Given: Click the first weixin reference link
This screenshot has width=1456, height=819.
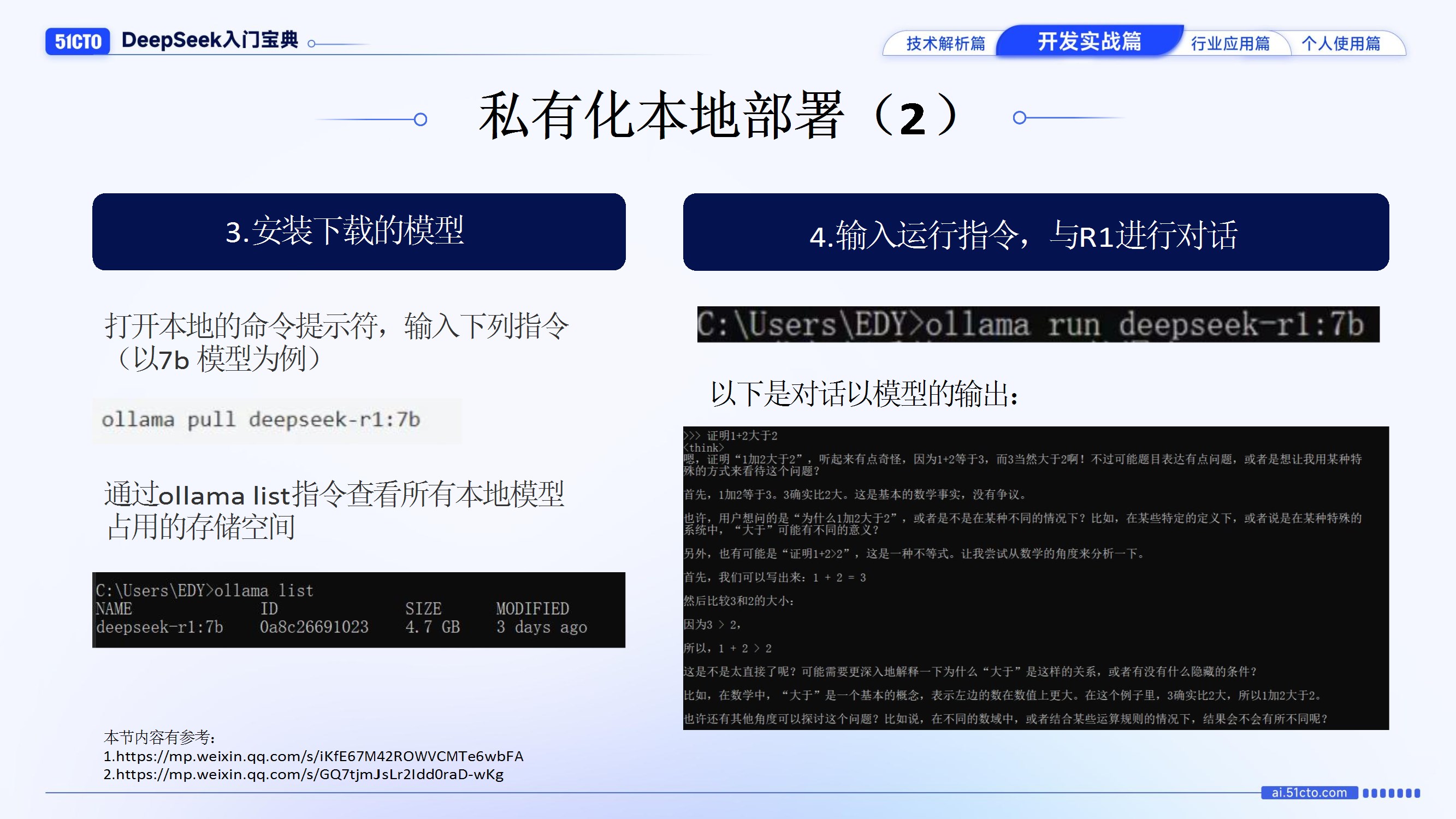Looking at the screenshot, I should pos(313,756).
